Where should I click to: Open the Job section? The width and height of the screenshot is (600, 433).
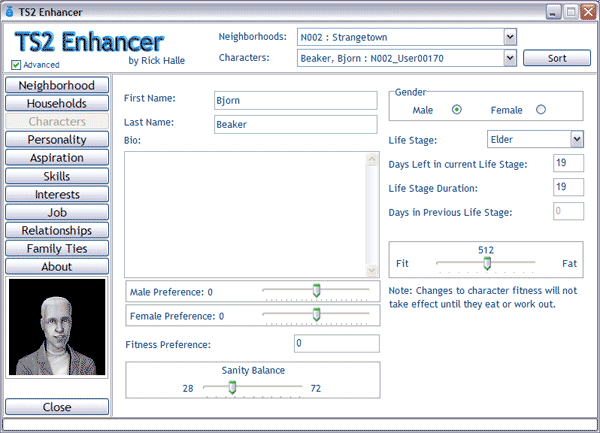(x=57, y=212)
